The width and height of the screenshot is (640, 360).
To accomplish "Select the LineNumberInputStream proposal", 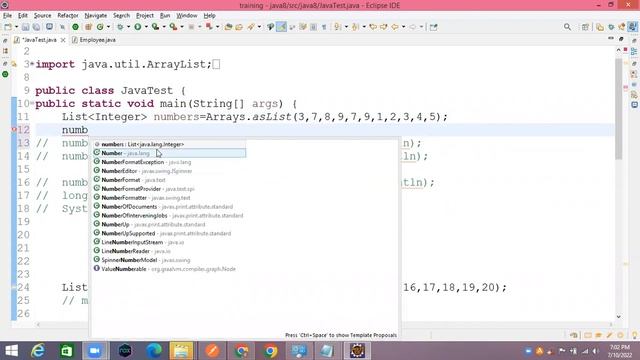I will click(169, 242).
